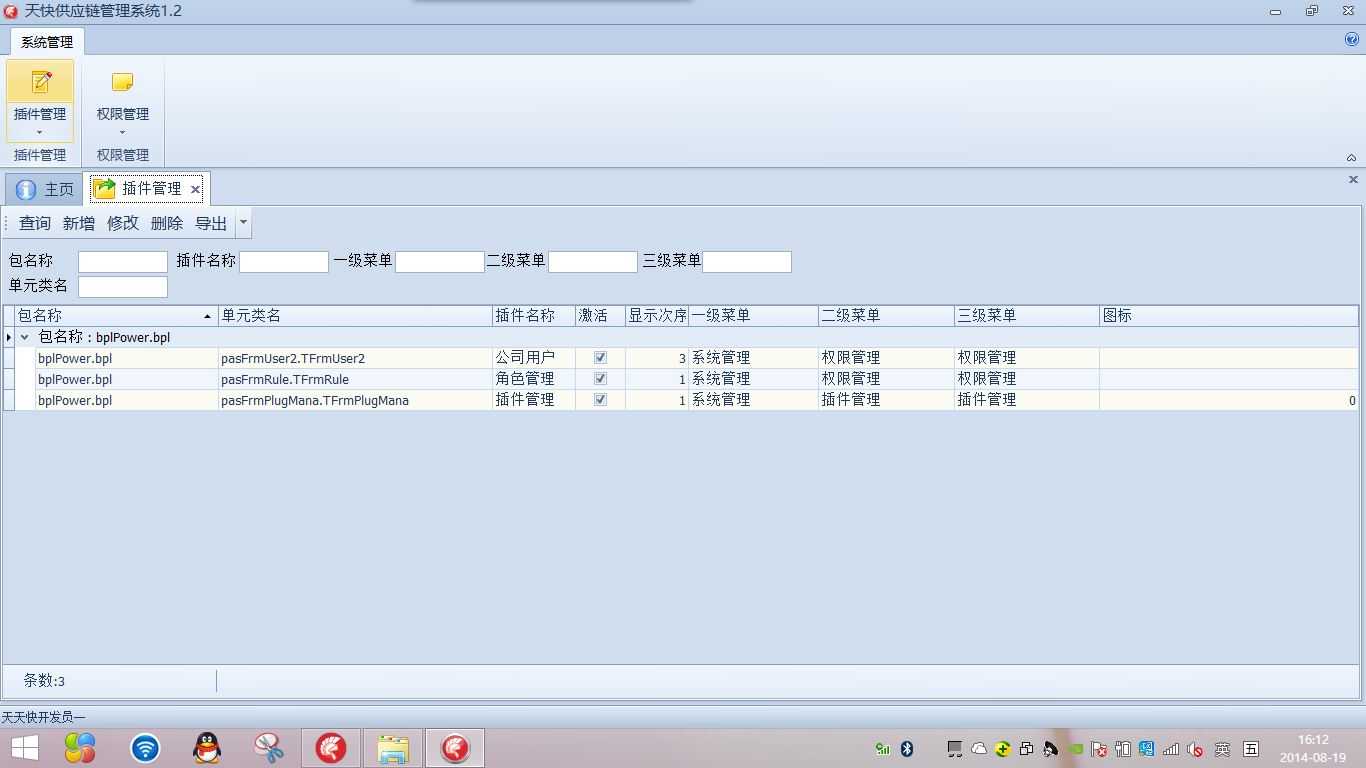
Task: Click the 单元类名 column header
Action: (355, 316)
